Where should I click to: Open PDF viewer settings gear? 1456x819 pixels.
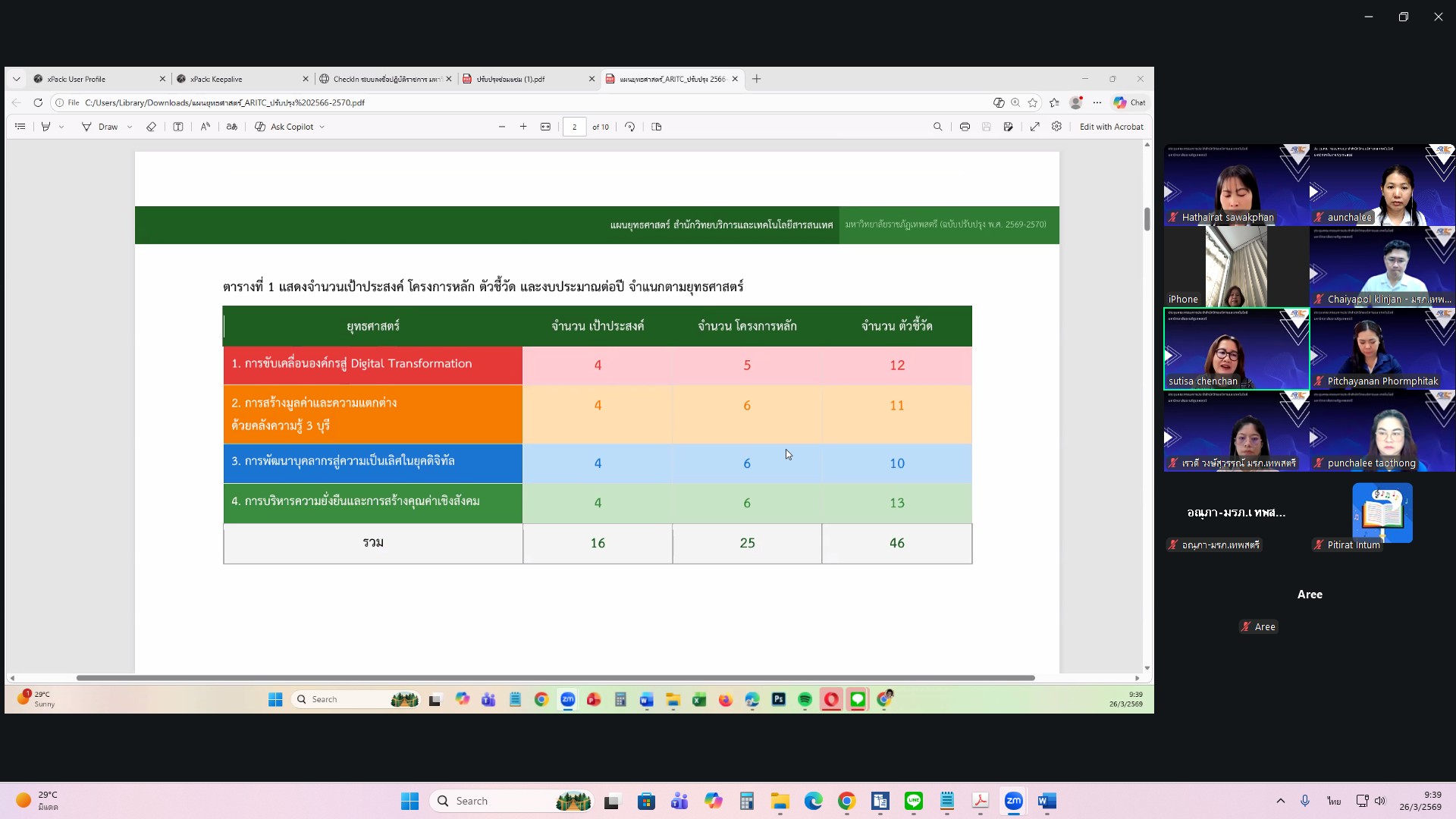point(1056,127)
